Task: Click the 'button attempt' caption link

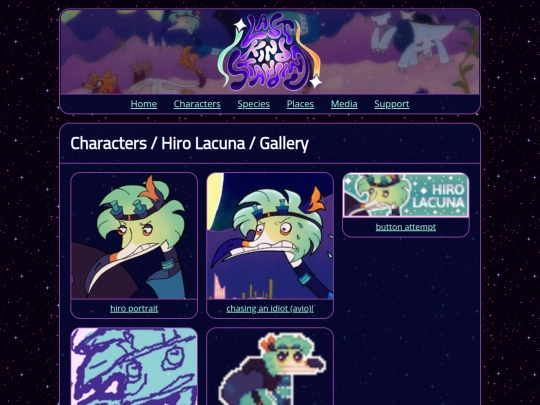Action: click(x=406, y=227)
